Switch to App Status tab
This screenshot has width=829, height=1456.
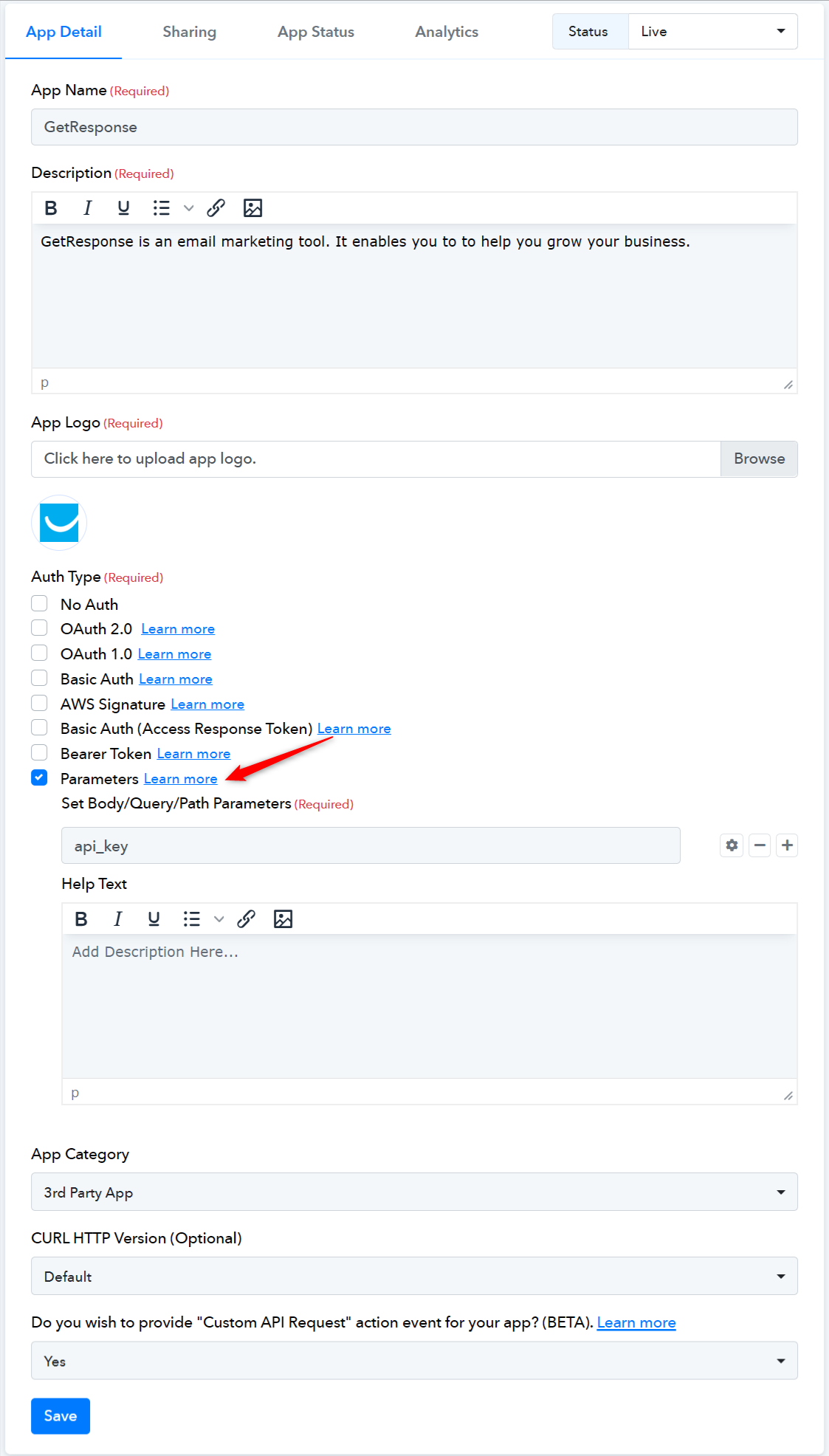click(316, 32)
